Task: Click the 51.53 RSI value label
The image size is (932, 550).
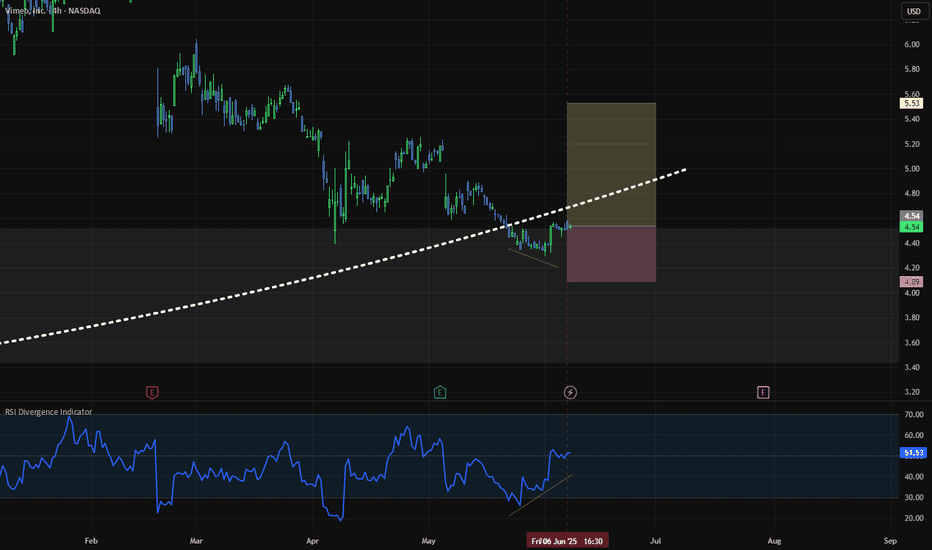Action: pos(913,453)
